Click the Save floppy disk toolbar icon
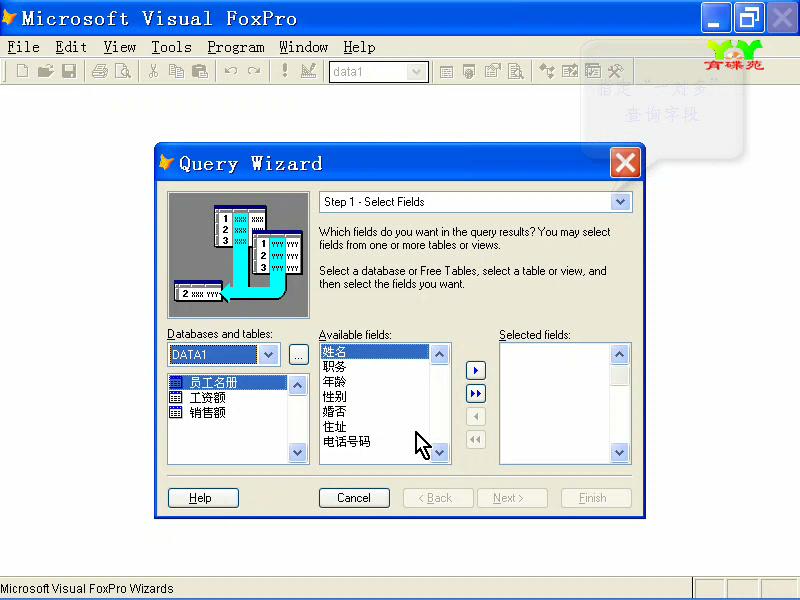The height and width of the screenshot is (600, 800). (x=69, y=71)
